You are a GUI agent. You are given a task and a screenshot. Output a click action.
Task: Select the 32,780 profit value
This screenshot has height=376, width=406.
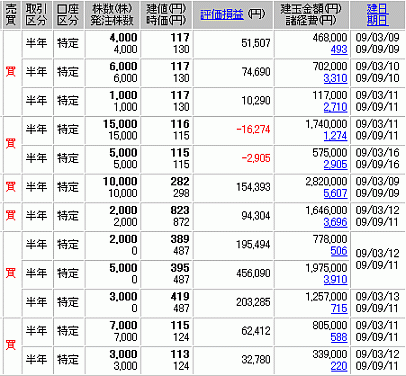pyautogui.click(x=256, y=360)
